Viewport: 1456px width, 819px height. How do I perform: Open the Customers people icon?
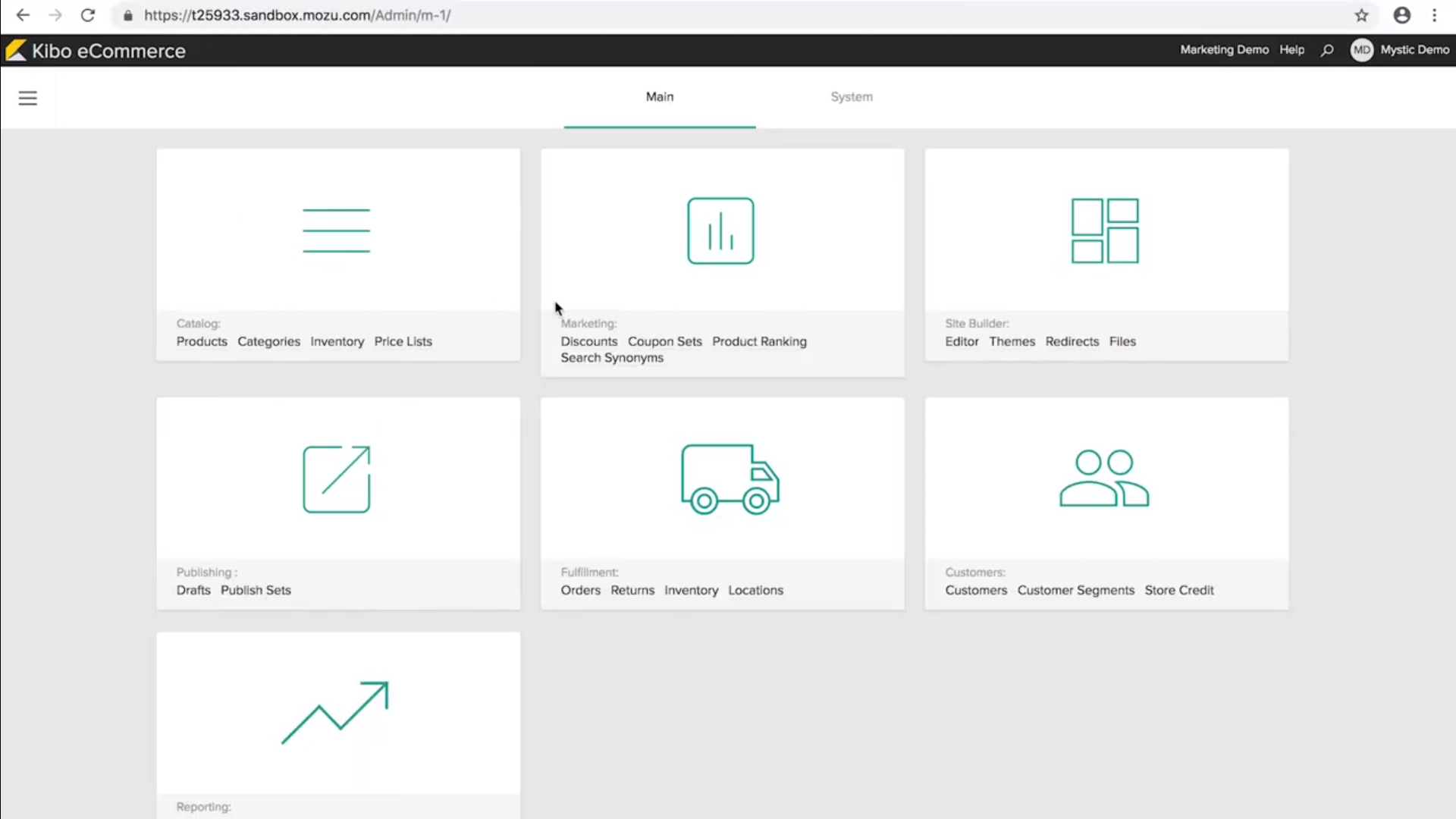click(1103, 479)
